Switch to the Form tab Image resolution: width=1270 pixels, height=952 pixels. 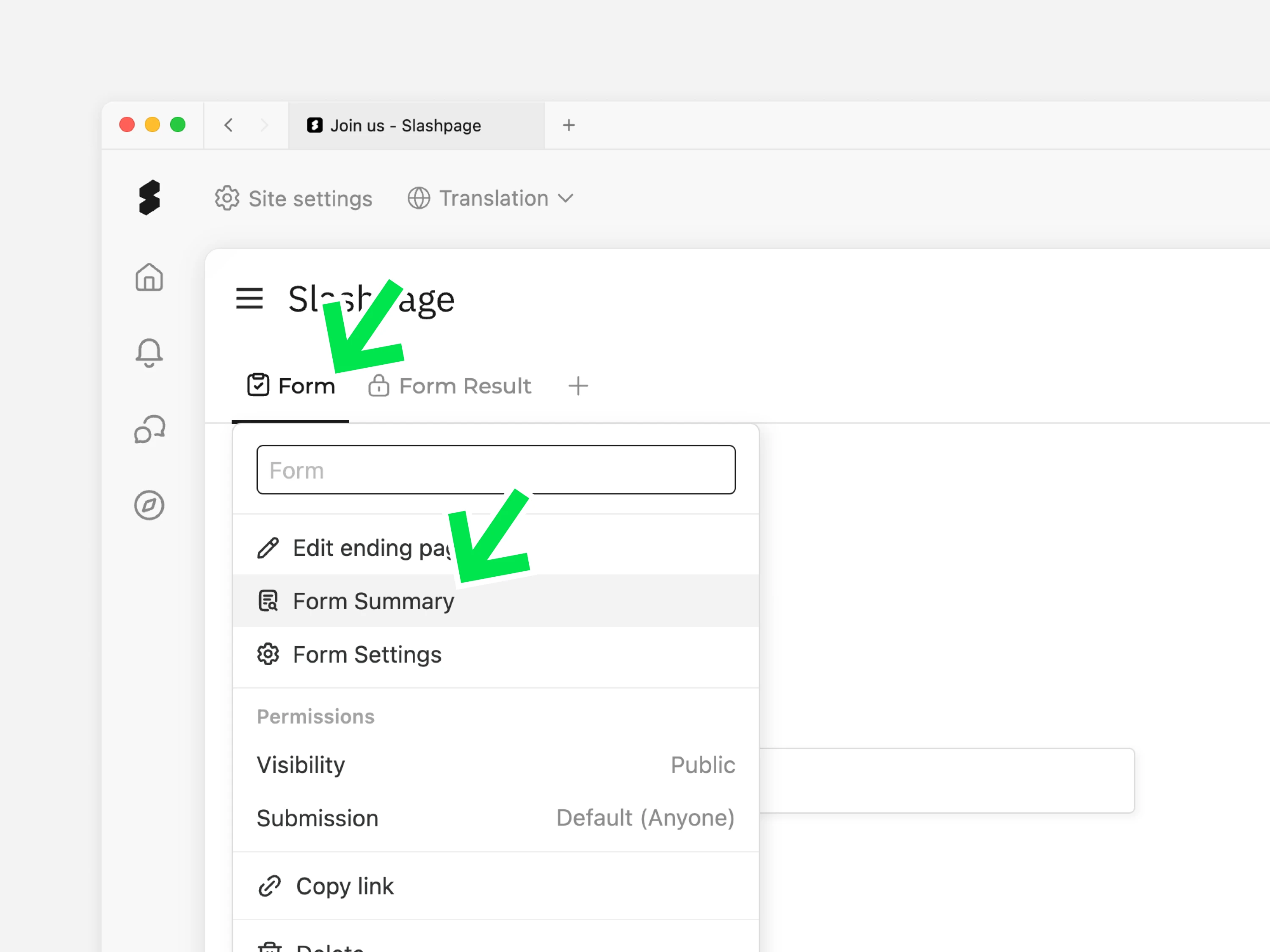click(x=290, y=386)
